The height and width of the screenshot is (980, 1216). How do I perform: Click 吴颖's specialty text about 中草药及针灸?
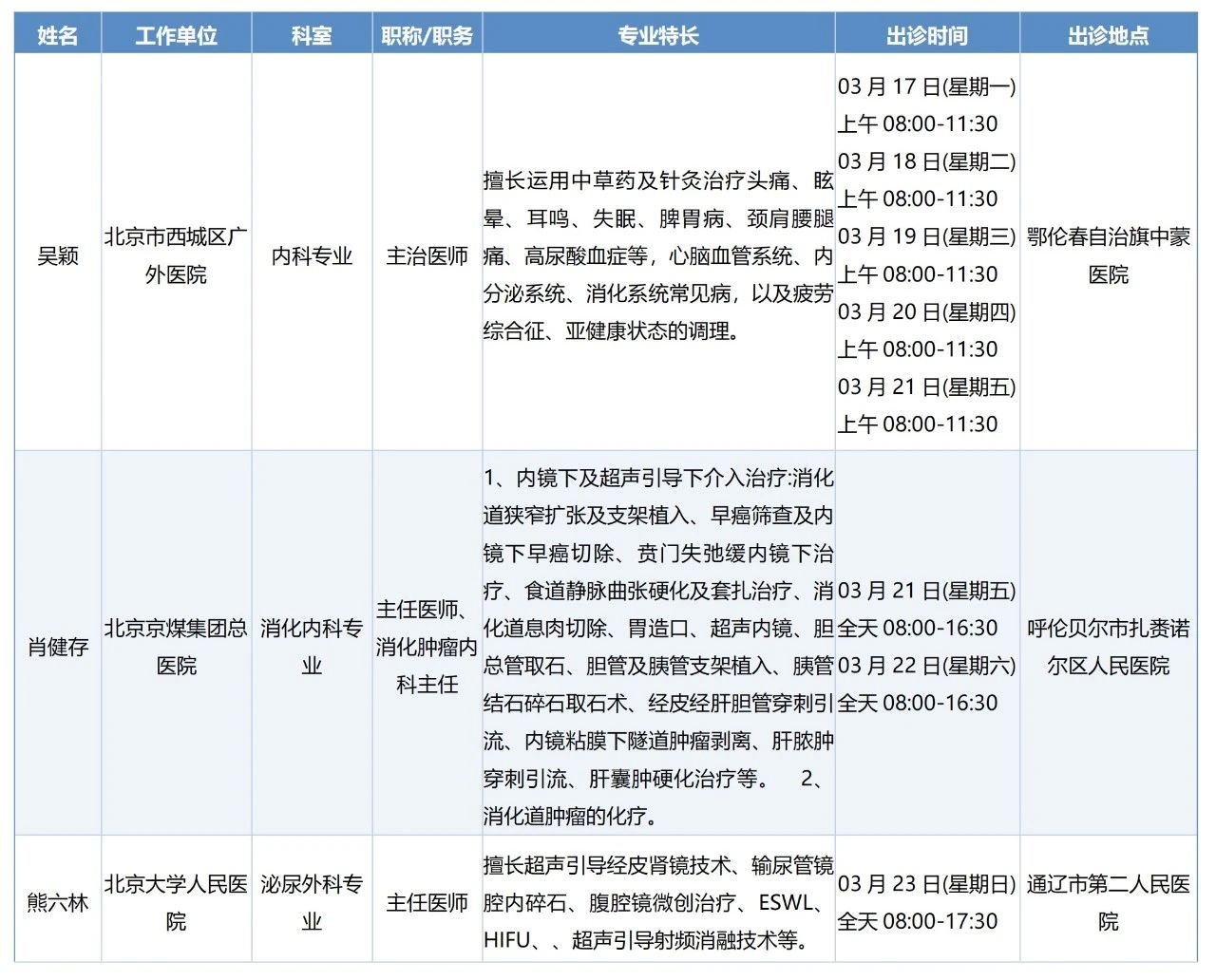coord(658,256)
